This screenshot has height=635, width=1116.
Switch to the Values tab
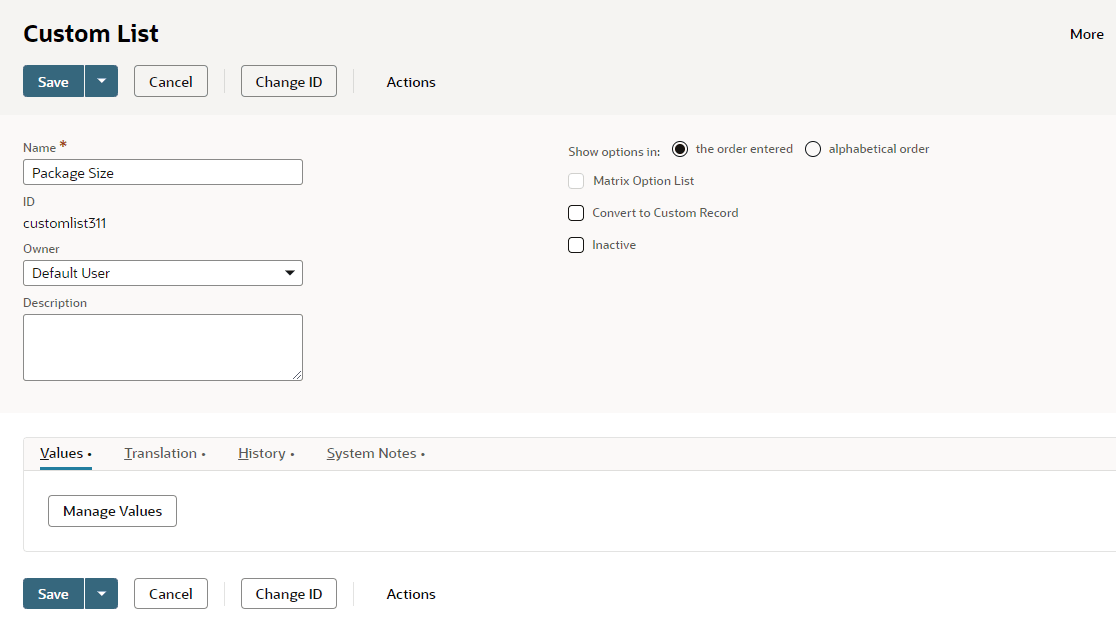(x=65, y=453)
